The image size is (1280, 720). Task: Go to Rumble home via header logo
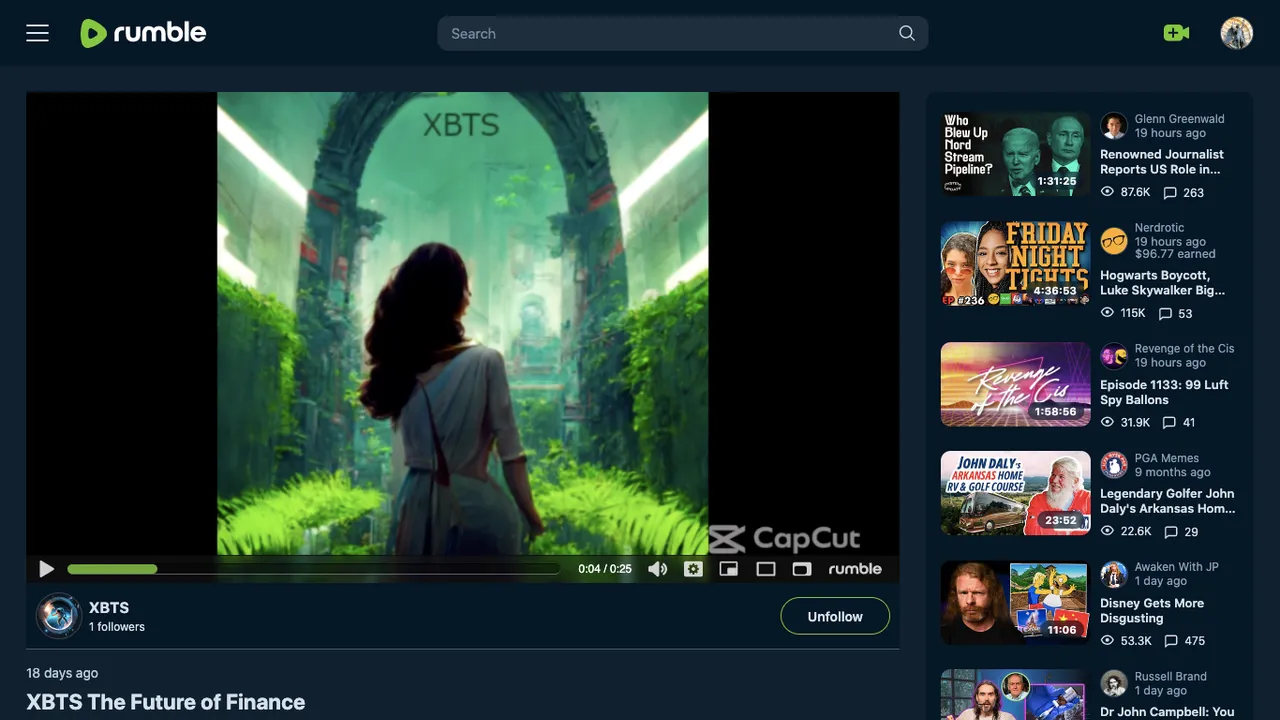pos(143,33)
